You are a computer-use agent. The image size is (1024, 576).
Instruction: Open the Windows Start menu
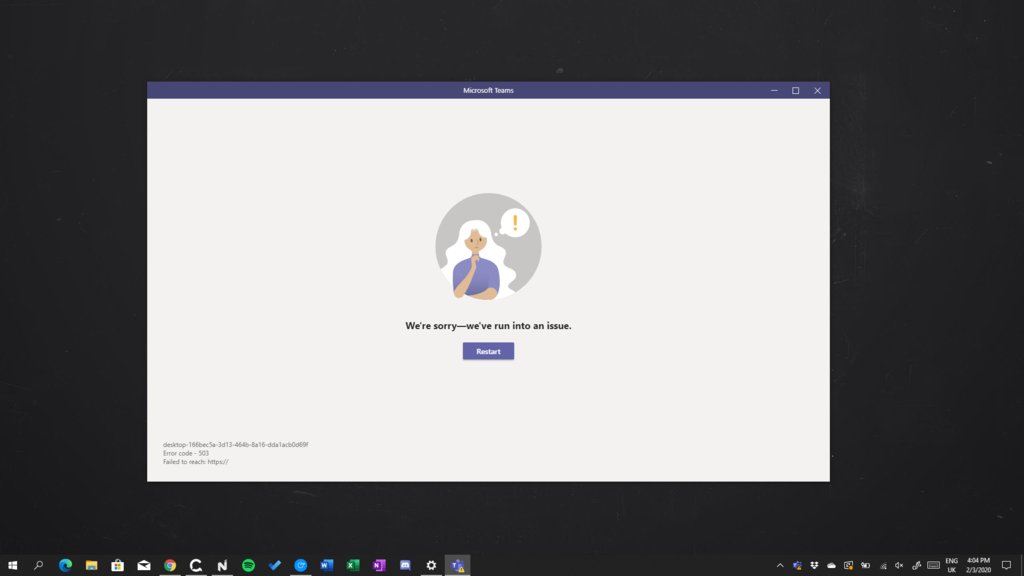[x=12, y=565]
